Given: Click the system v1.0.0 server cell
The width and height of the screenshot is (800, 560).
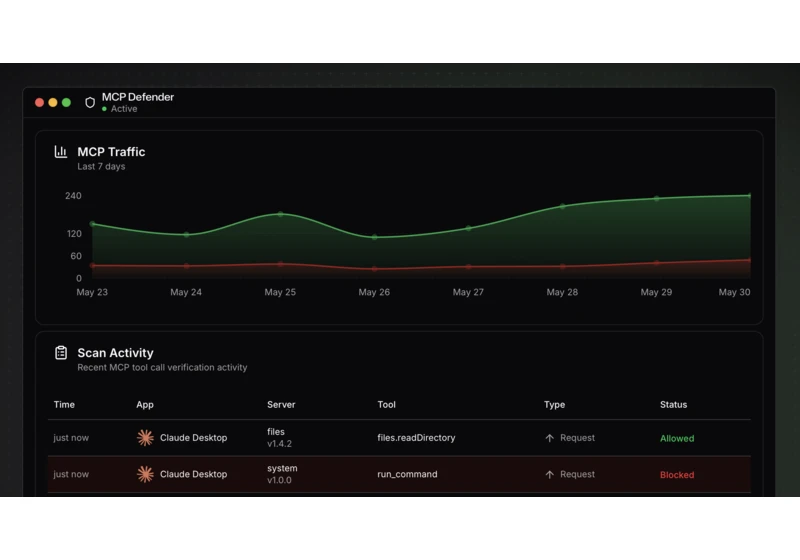Looking at the screenshot, I should pos(282,474).
